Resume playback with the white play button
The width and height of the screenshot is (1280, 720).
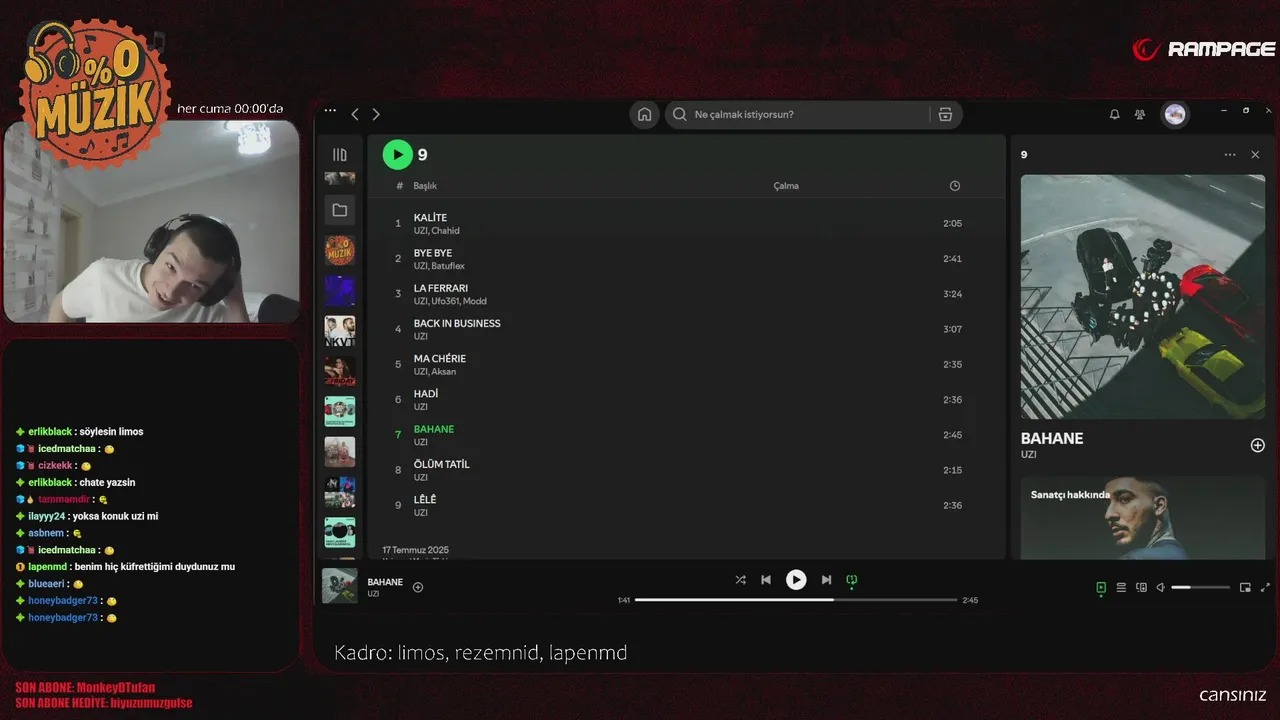click(796, 580)
